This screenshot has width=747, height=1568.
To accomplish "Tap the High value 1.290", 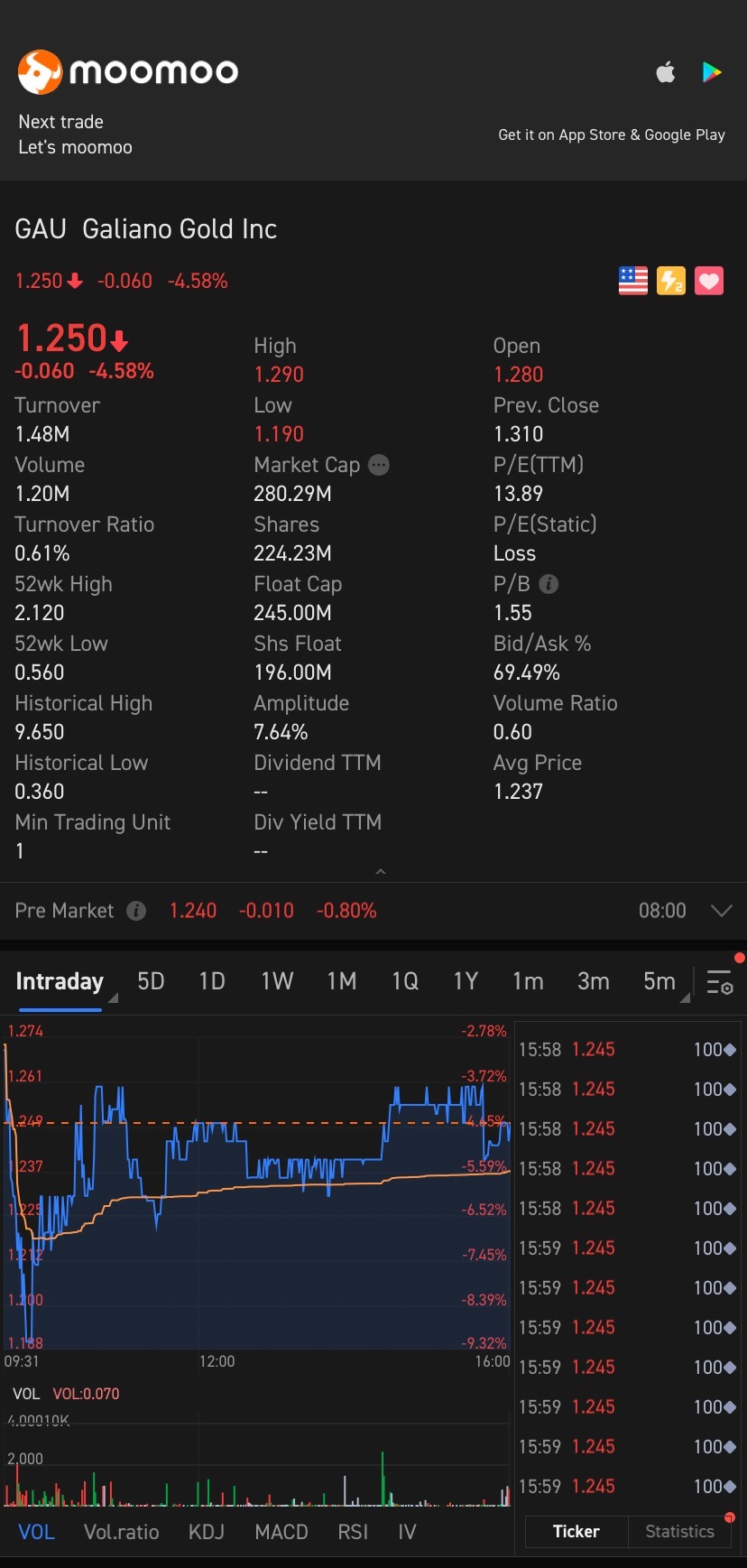I will click(279, 375).
